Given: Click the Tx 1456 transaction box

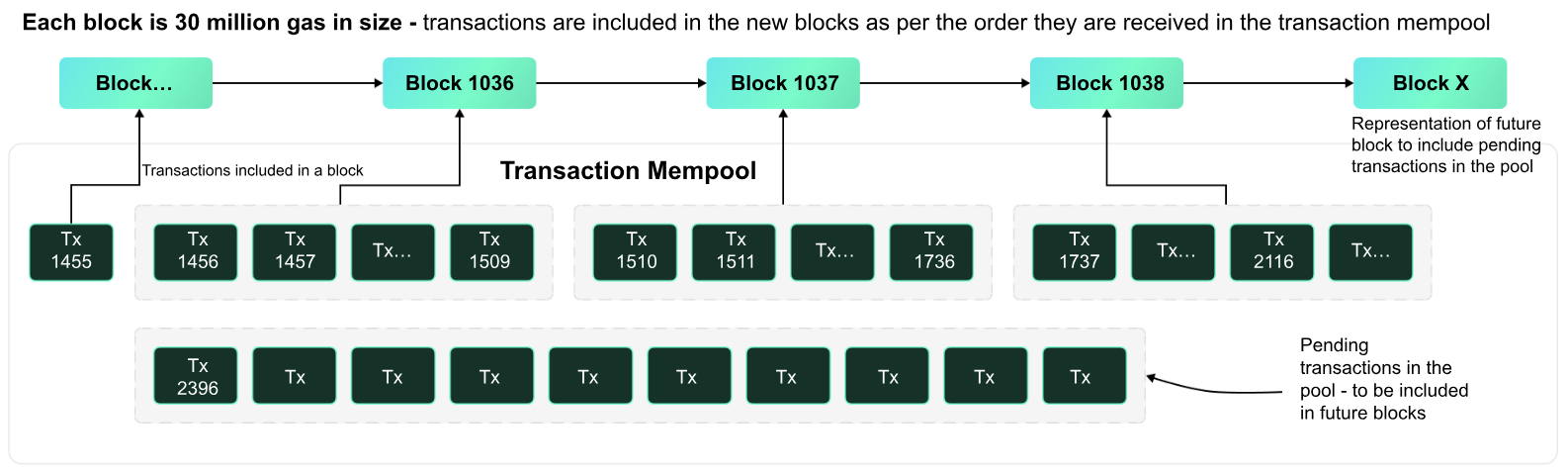Looking at the screenshot, I should point(196,251).
